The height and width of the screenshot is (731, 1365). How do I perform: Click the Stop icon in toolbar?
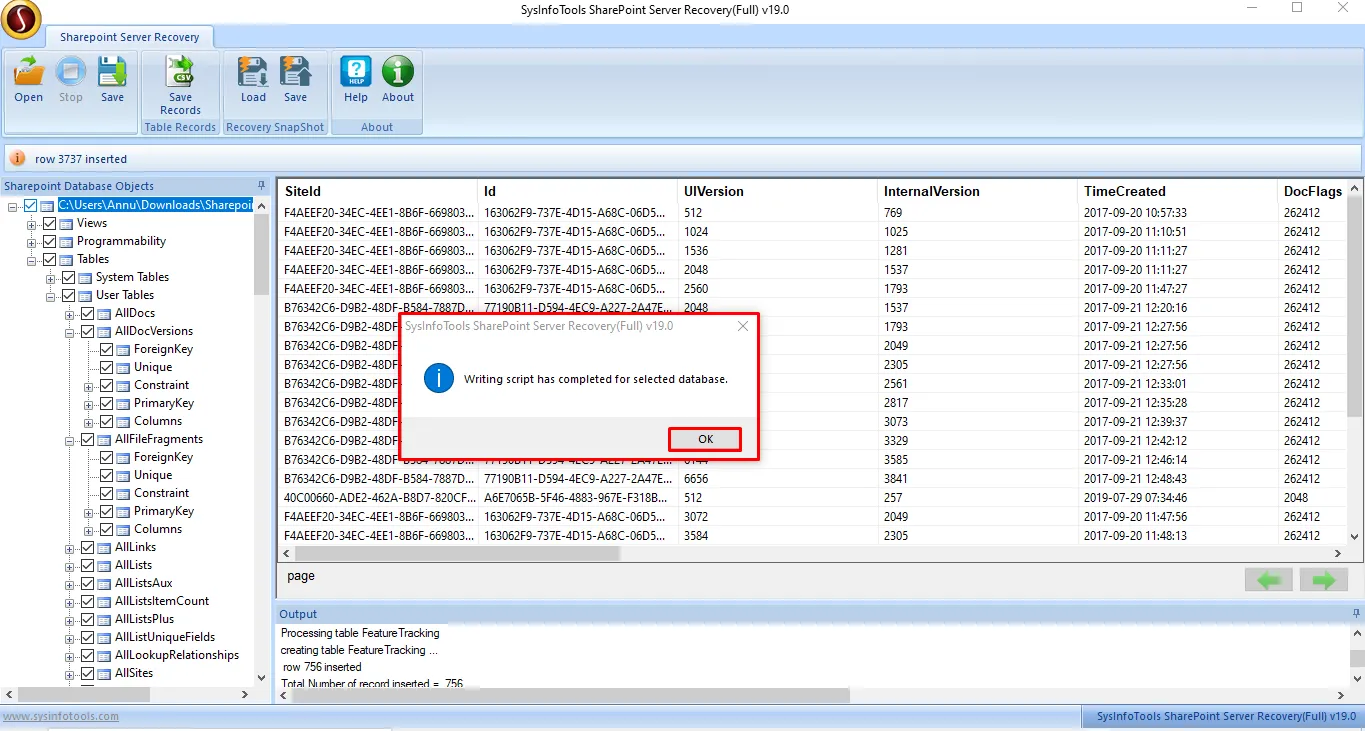pyautogui.click(x=70, y=72)
